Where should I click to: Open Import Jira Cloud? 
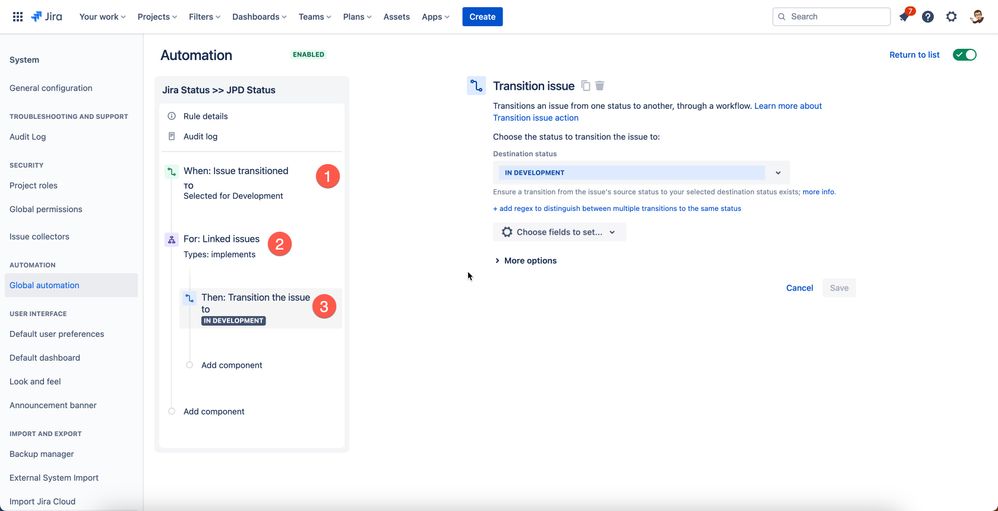[42, 501]
